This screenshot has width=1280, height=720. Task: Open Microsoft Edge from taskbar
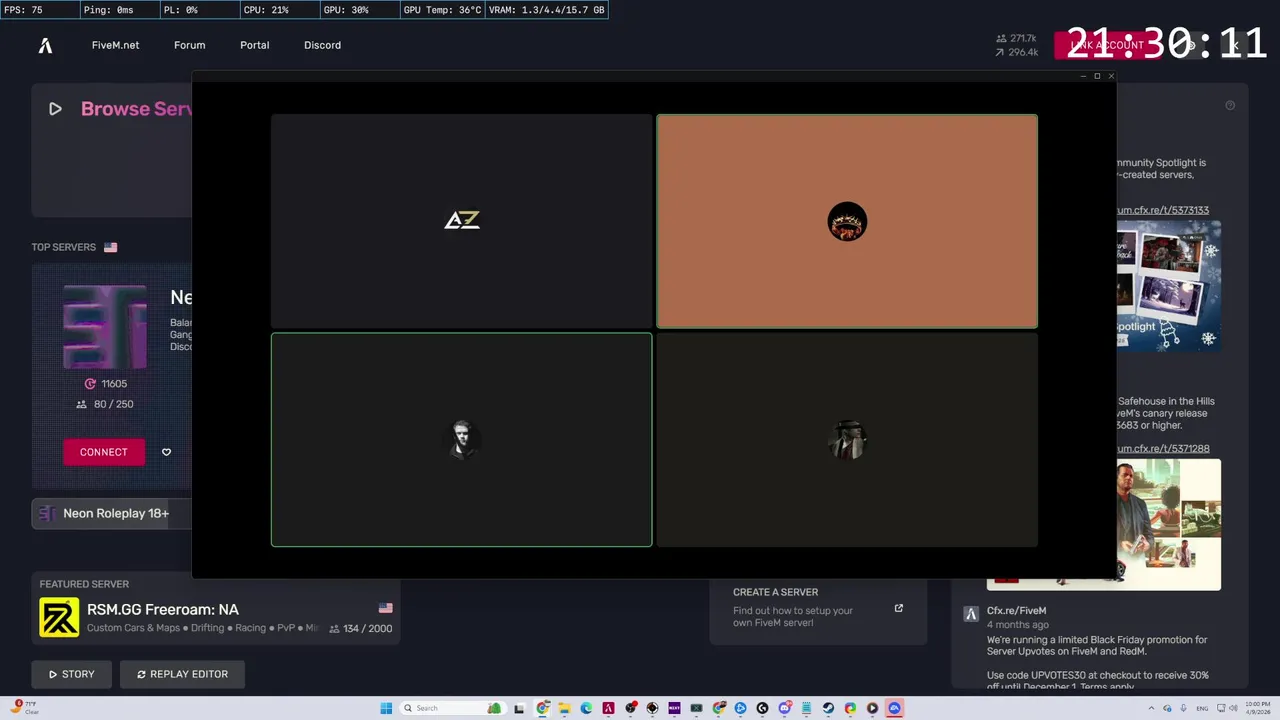click(x=586, y=708)
